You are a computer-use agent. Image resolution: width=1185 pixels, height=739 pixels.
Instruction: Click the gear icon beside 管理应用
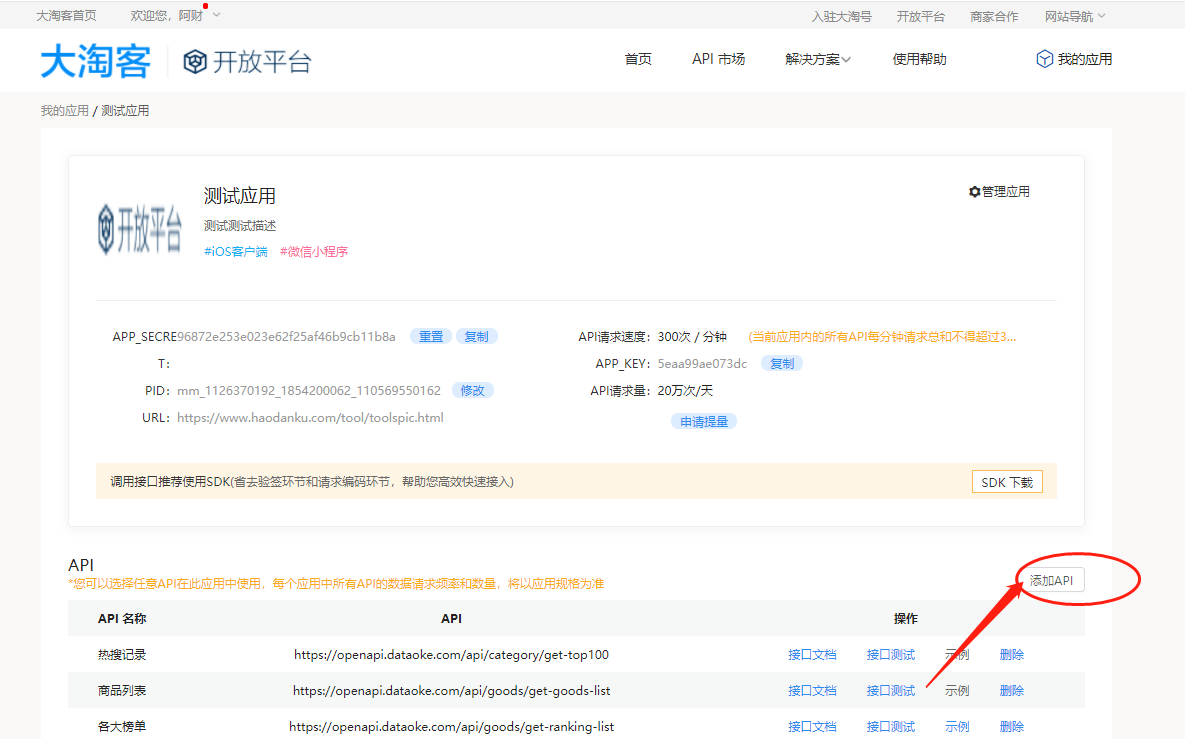974,192
